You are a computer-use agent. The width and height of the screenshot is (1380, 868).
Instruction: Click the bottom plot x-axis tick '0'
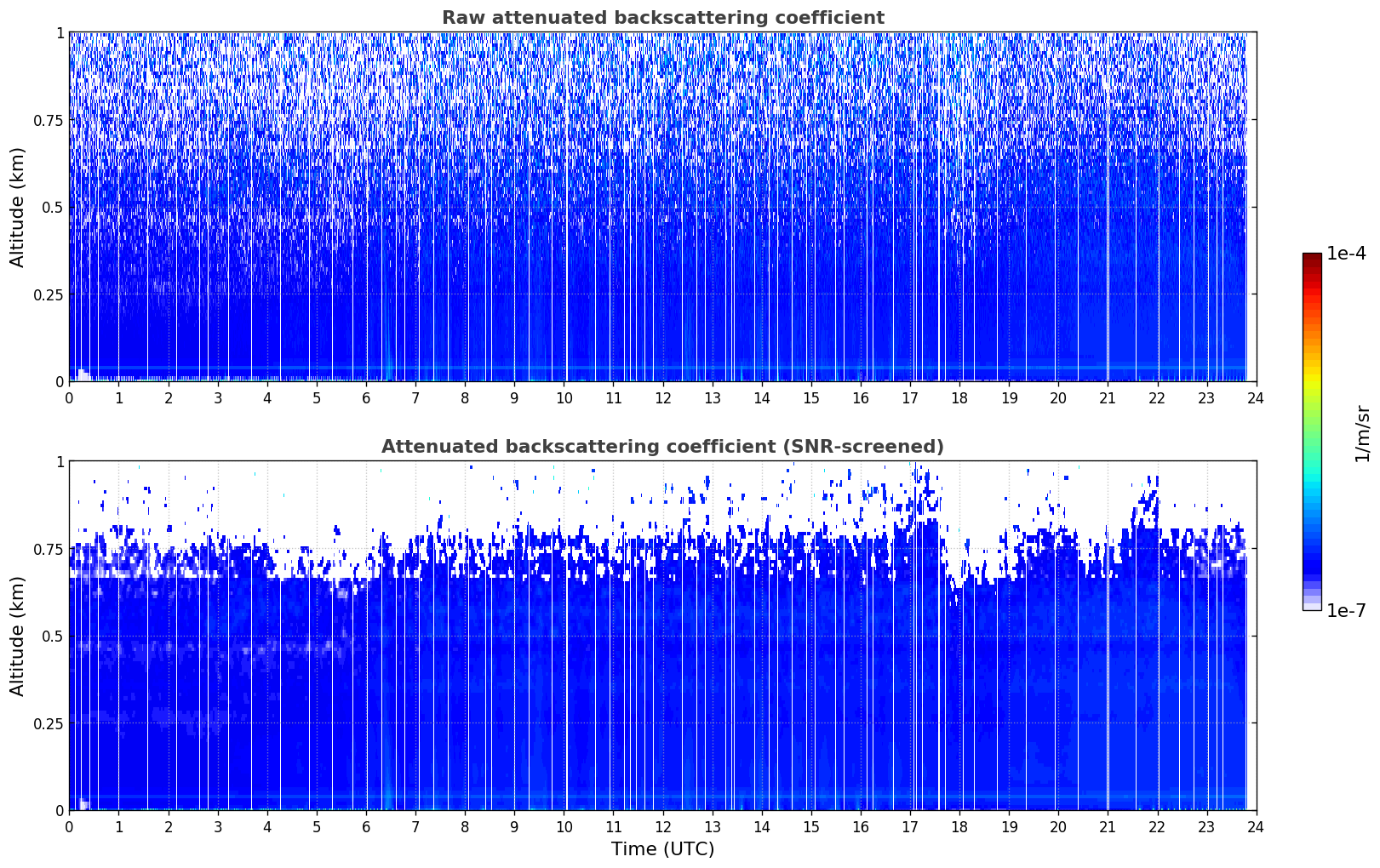point(70,827)
